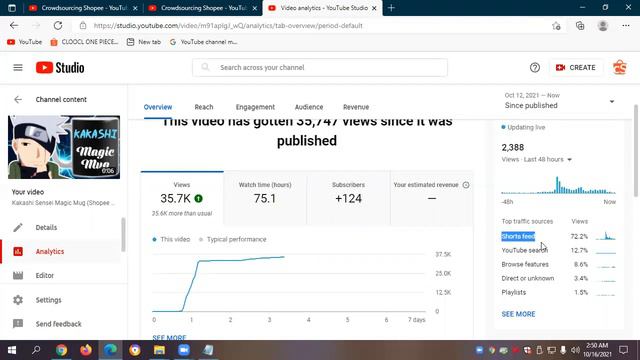
Task: Click the Send feedback speech icon
Action: (18, 324)
